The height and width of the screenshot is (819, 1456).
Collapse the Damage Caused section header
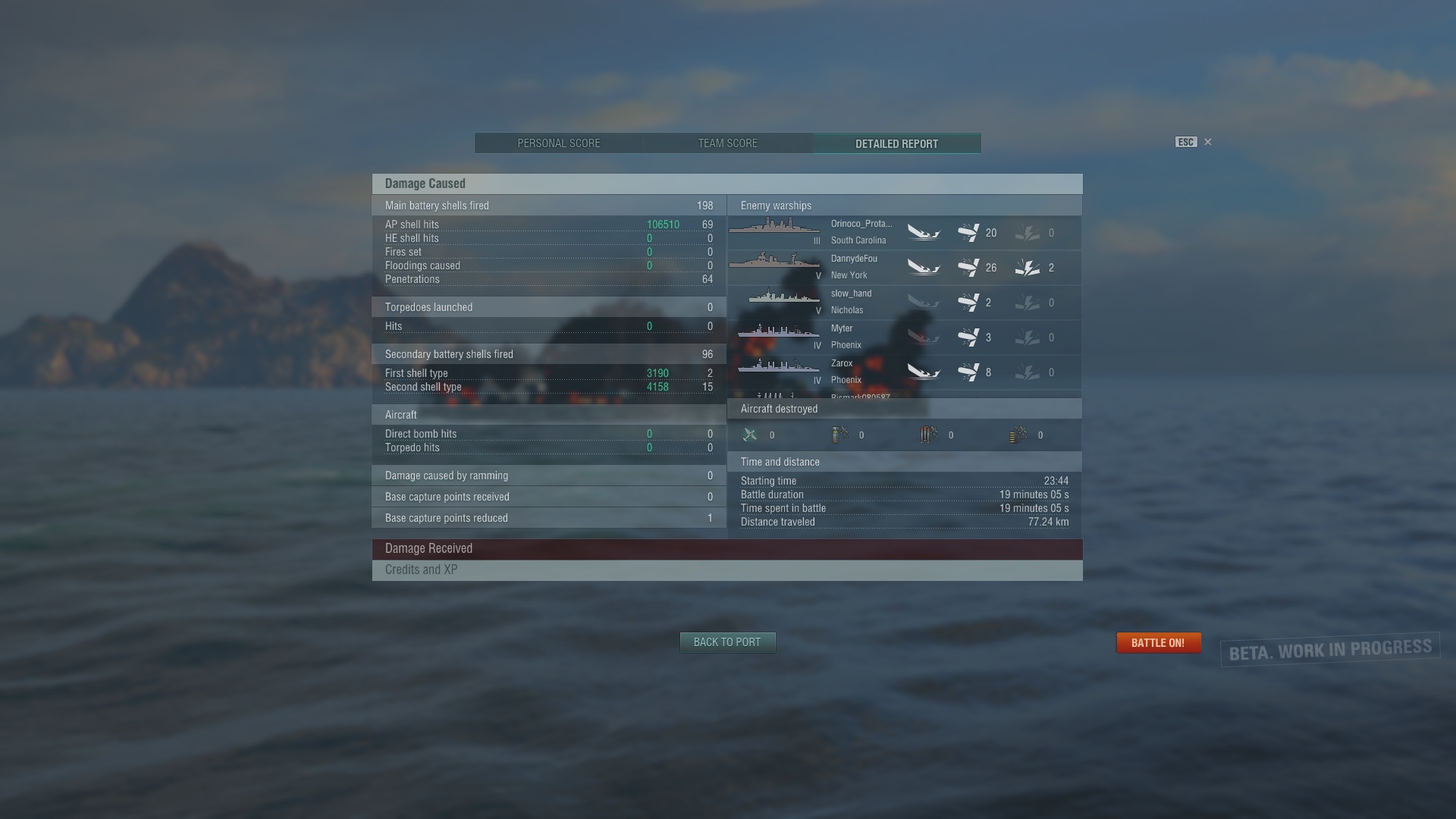click(x=727, y=184)
